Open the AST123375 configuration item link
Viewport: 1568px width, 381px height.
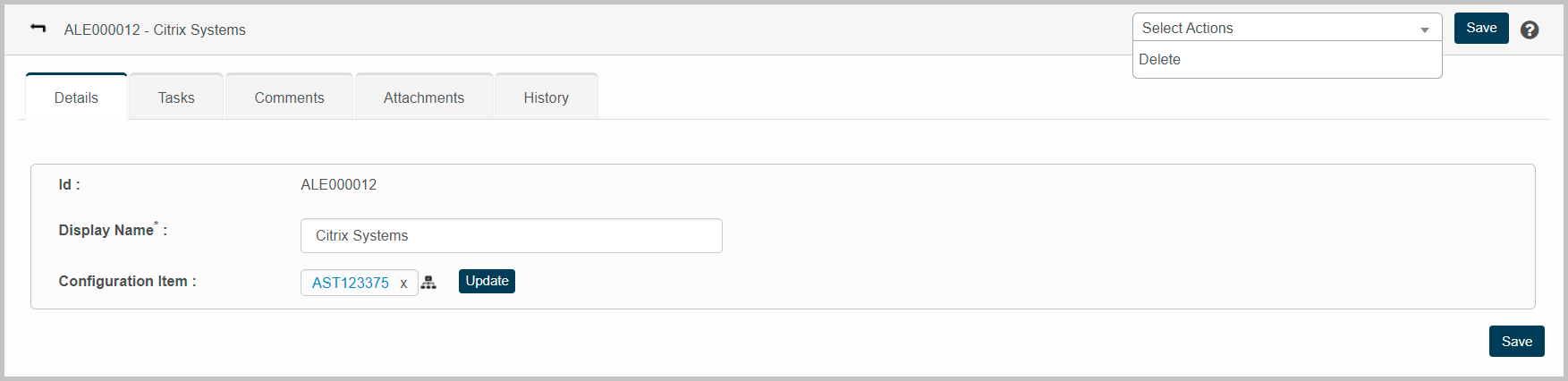pos(351,283)
